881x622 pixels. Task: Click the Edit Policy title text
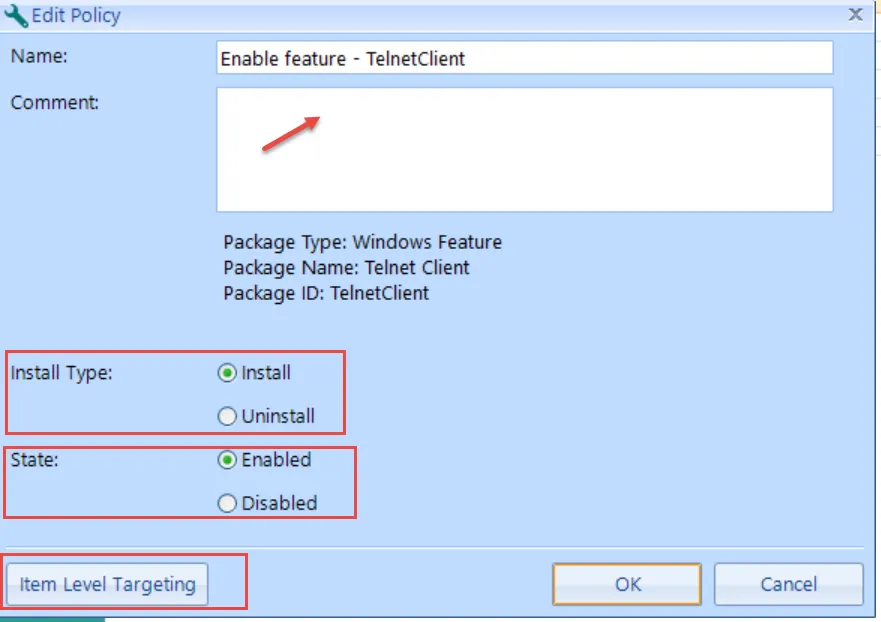(x=76, y=16)
